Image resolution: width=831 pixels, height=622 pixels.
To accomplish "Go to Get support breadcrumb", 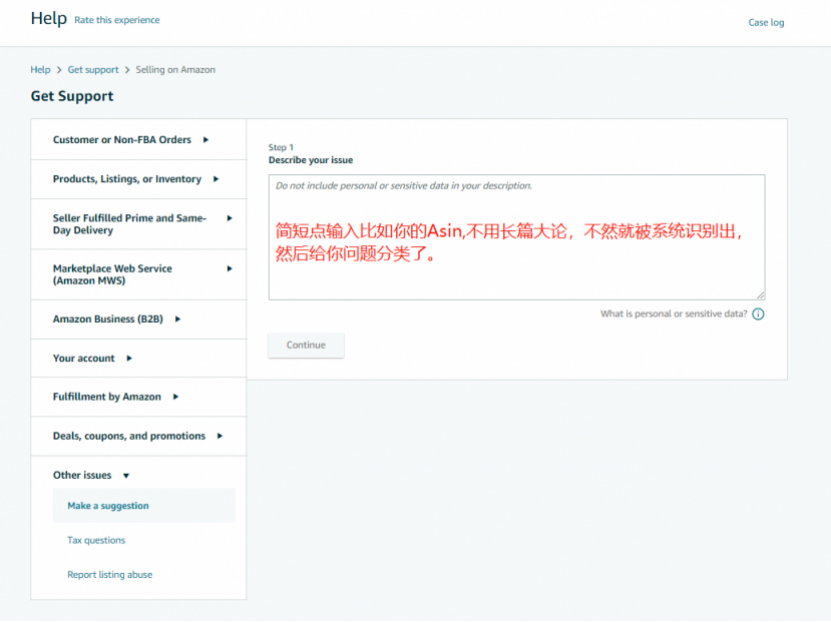I will coord(93,70).
